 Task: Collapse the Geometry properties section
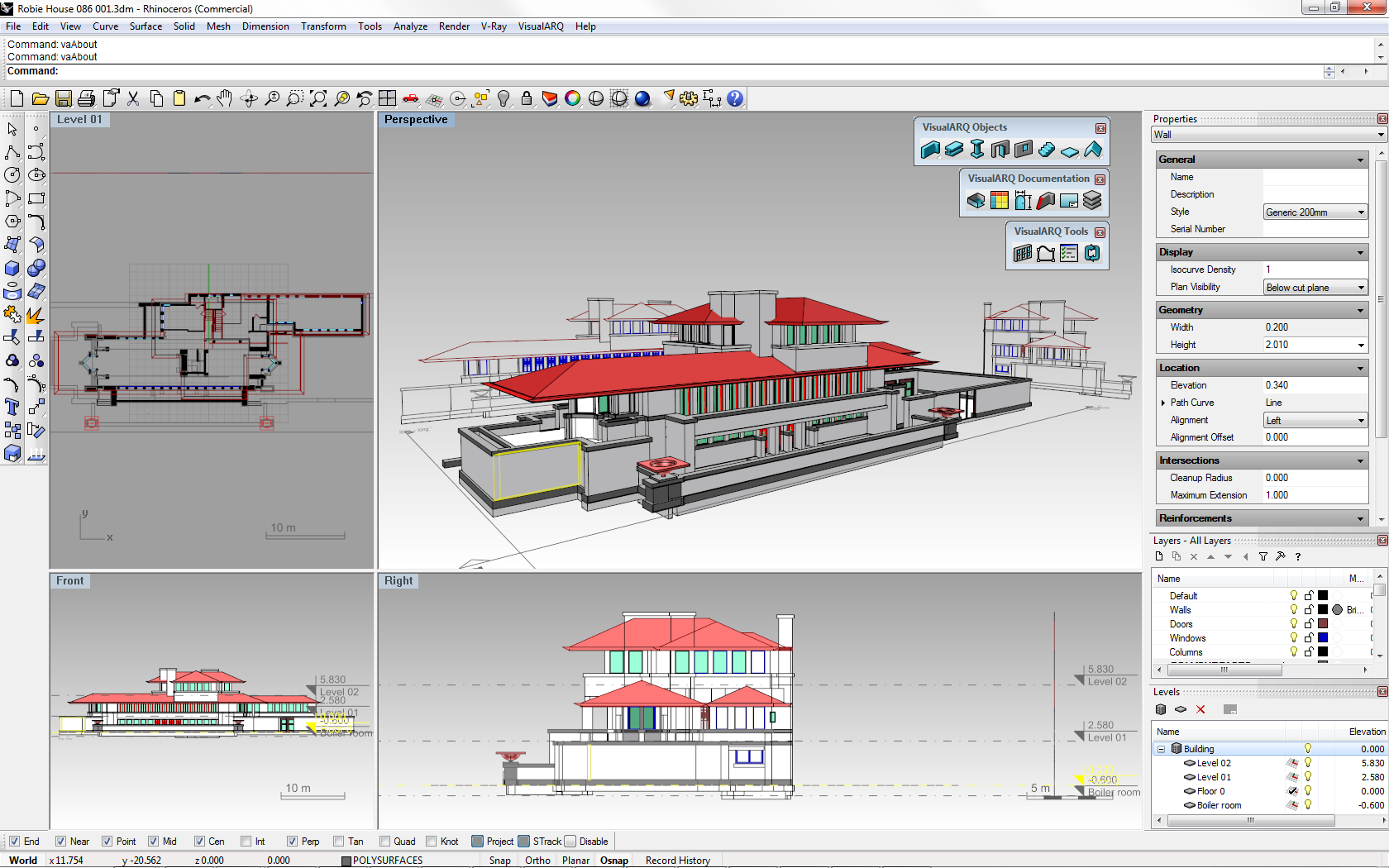point(1360,310)
